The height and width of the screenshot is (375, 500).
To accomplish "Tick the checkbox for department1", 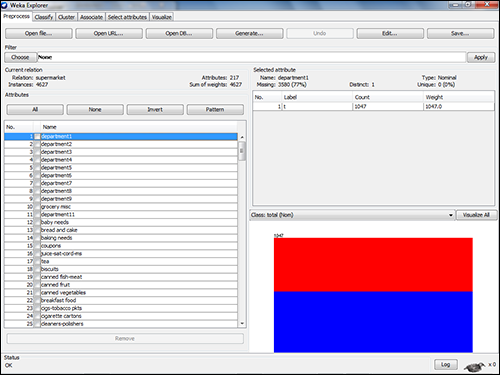I will coord(37,136).
